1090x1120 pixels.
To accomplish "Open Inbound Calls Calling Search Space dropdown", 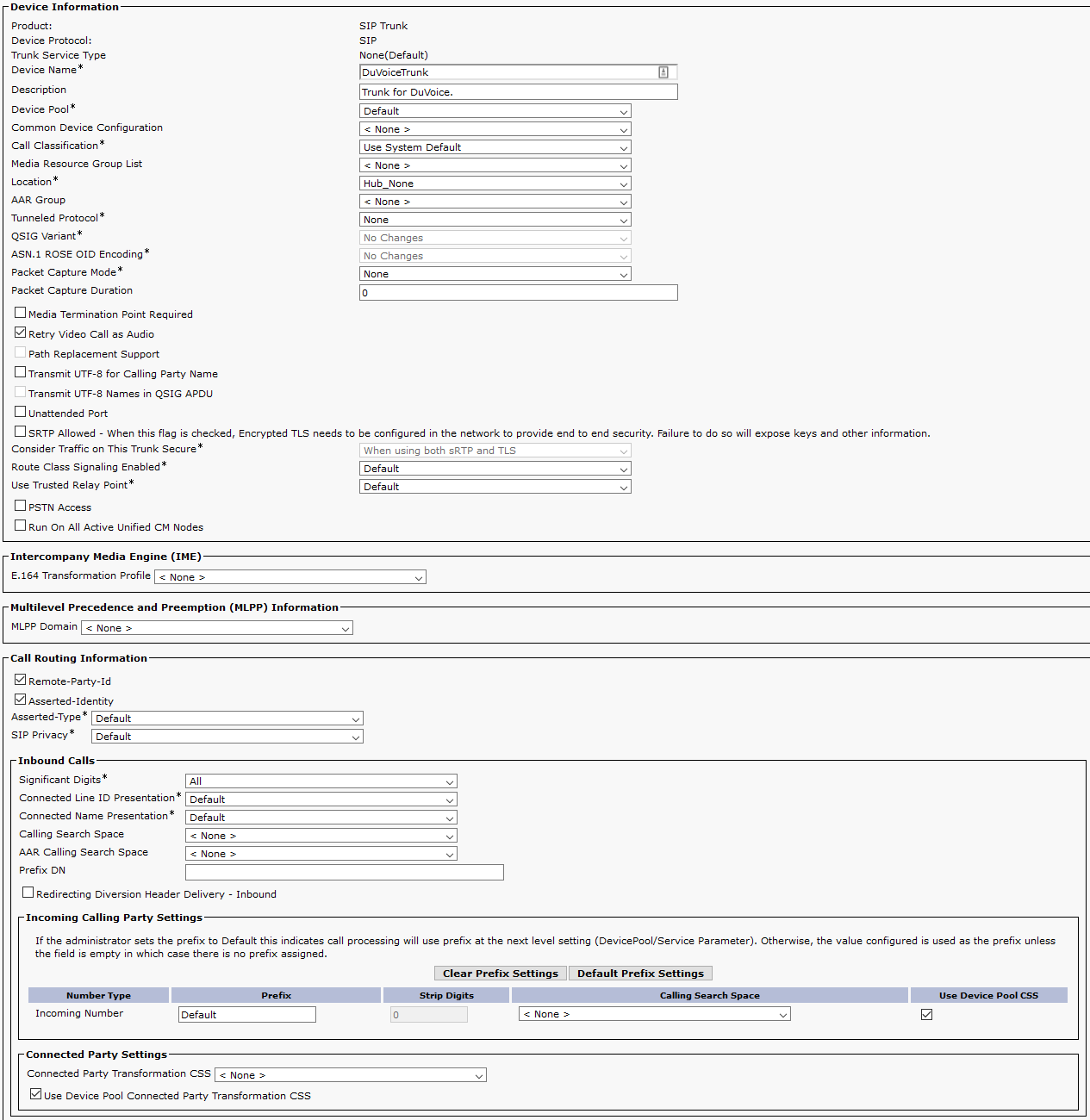I will pos(321,836).
